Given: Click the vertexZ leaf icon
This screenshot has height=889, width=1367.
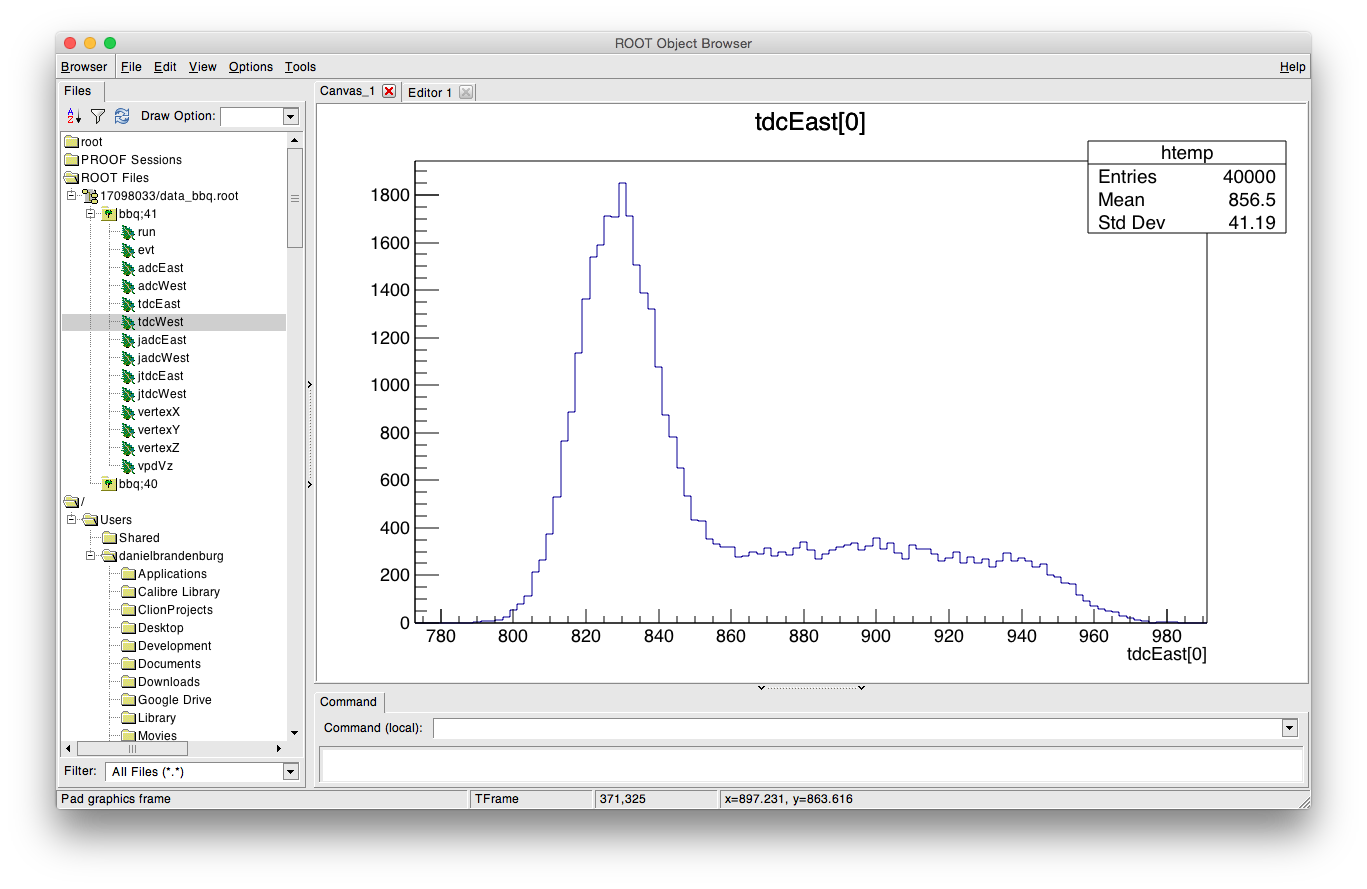Looking at the screenshot, I should [x=128, y=448].
